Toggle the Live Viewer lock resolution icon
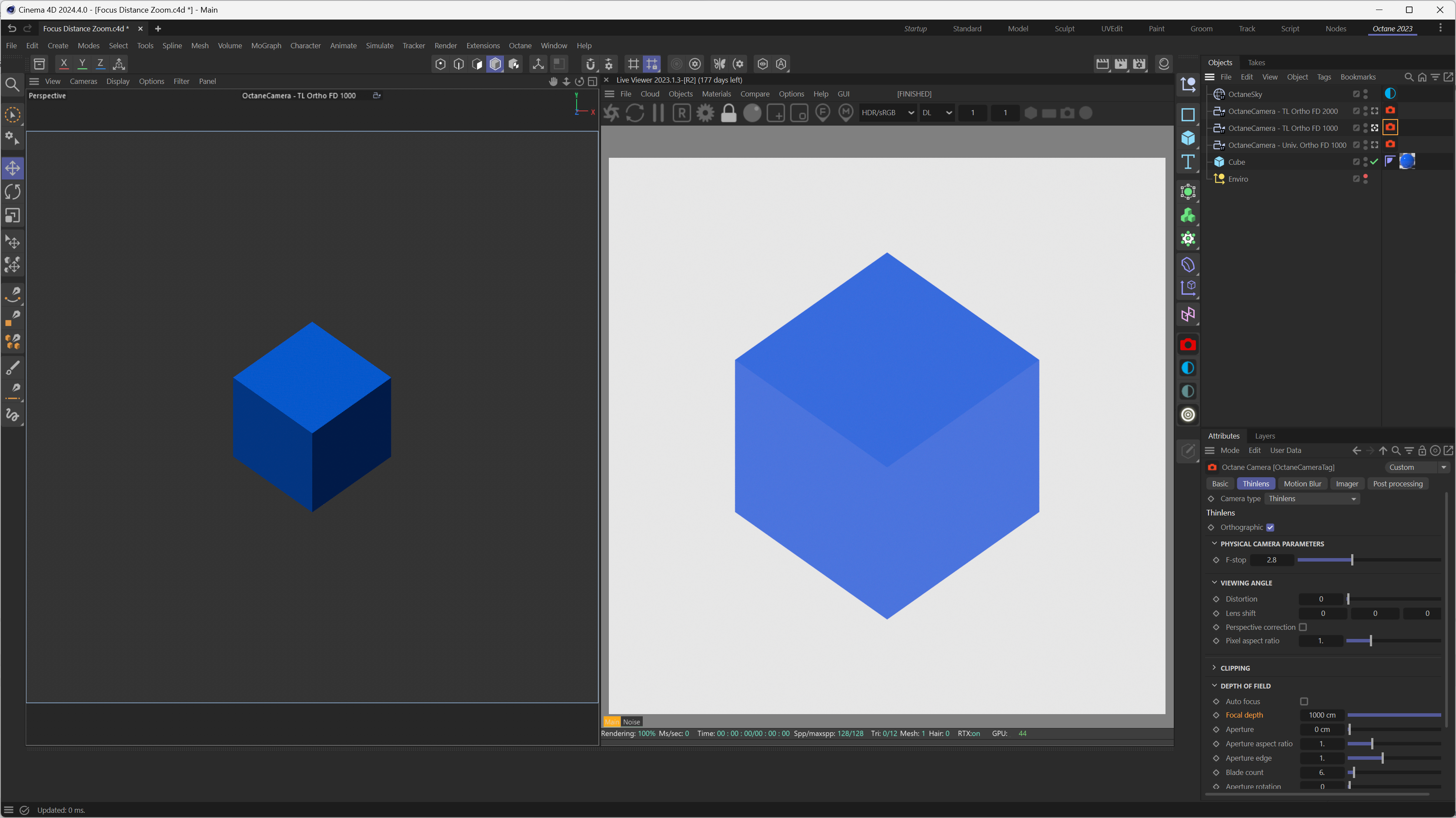1456x818 pixels. (x=728, y=113)
